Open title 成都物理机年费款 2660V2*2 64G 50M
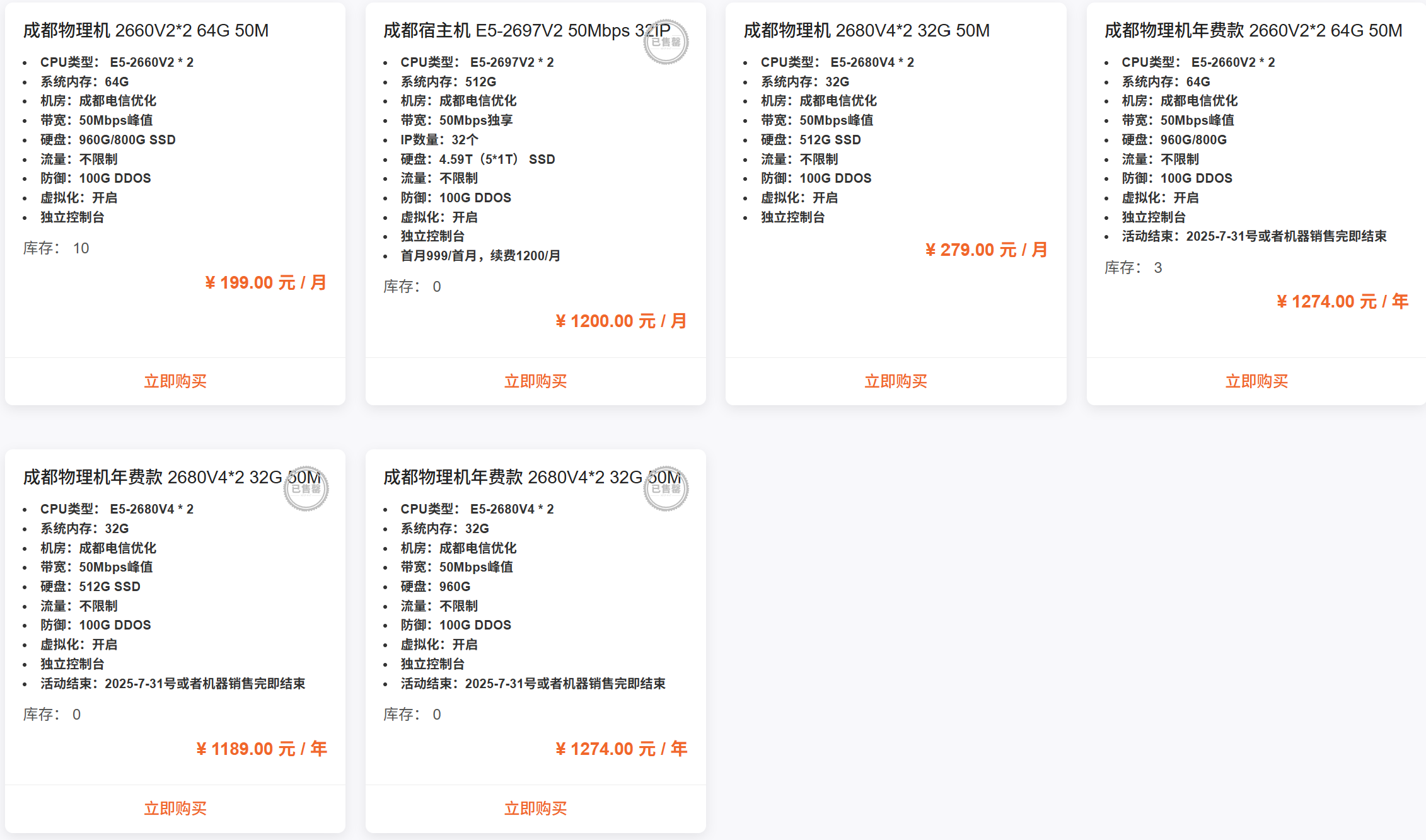1426x840 pixels. [x=1253, y=30]
